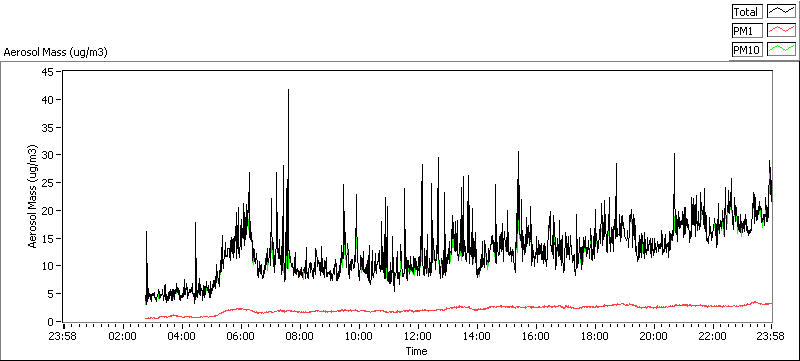
Task: Click the 12:00 time axis label
Action: pyautogui.click(x=418, y=336)
